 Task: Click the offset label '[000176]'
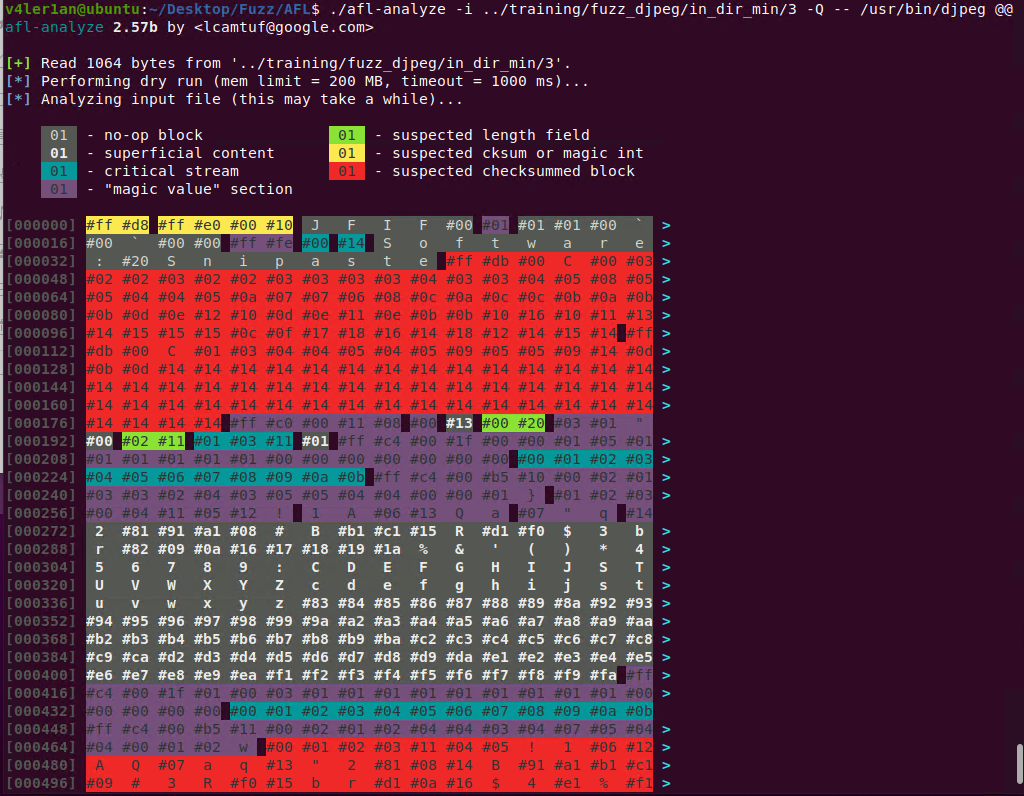coord(40,423)
